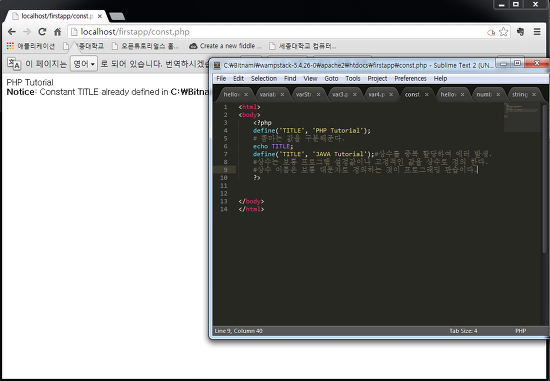550x381 pixels.
Task: Click the Line 9, Column 40 status text
Action: (239, 331)
